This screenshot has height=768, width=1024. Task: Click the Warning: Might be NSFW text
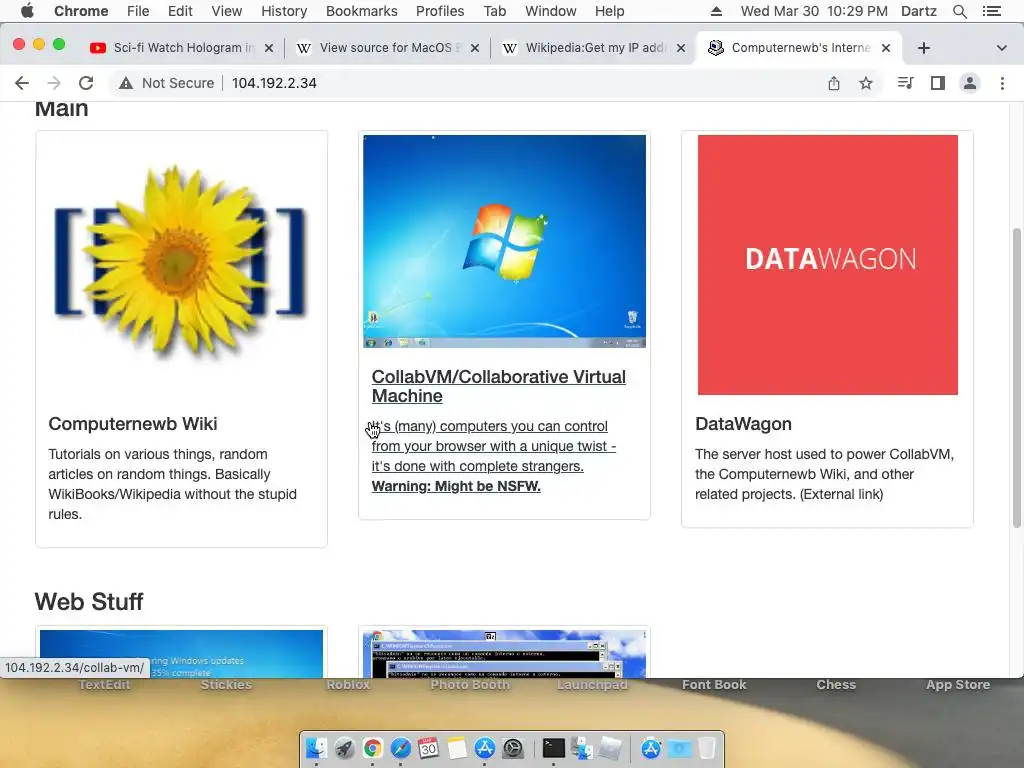point(456,486)
